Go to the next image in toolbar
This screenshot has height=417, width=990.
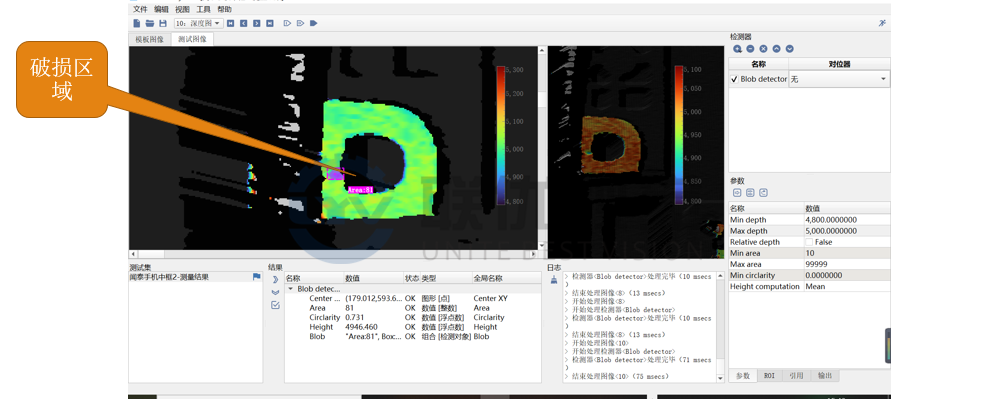[x=256, y=23]
